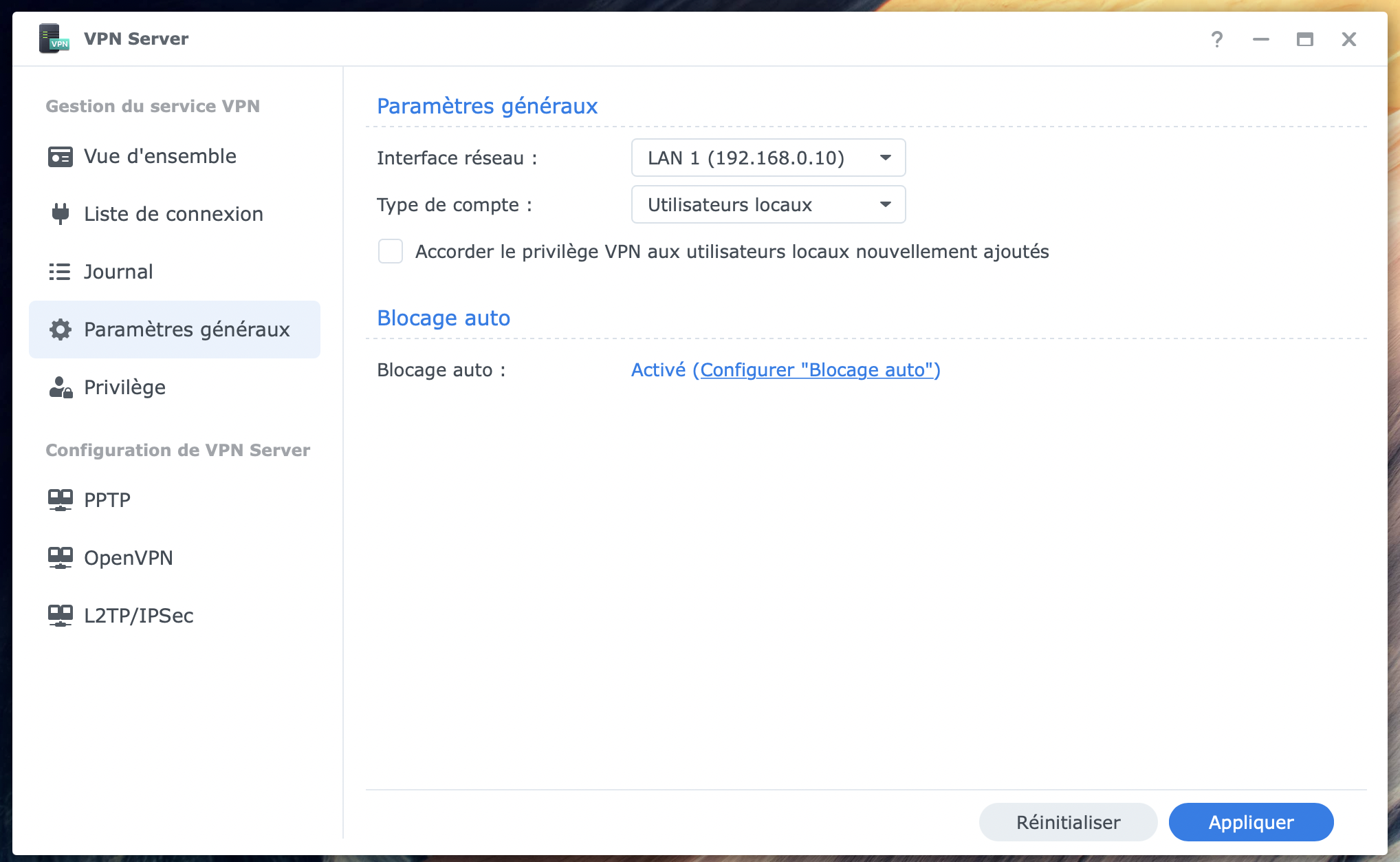1400x862 pixels.
Task: Click the arrow on LAN 1 combo box
Action: click(x=886, y=158)
